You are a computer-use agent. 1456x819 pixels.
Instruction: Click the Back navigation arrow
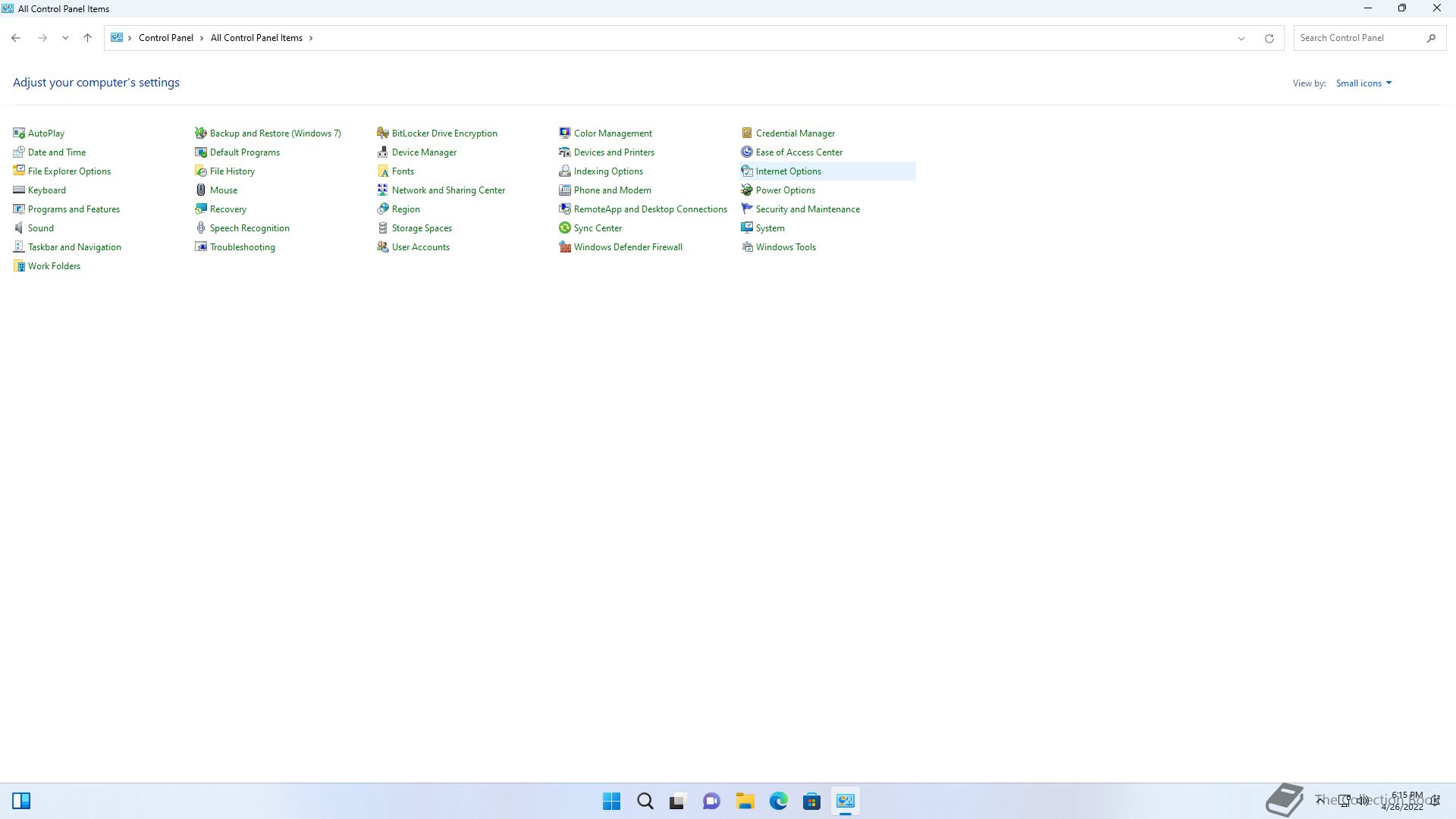click(16, 38)
